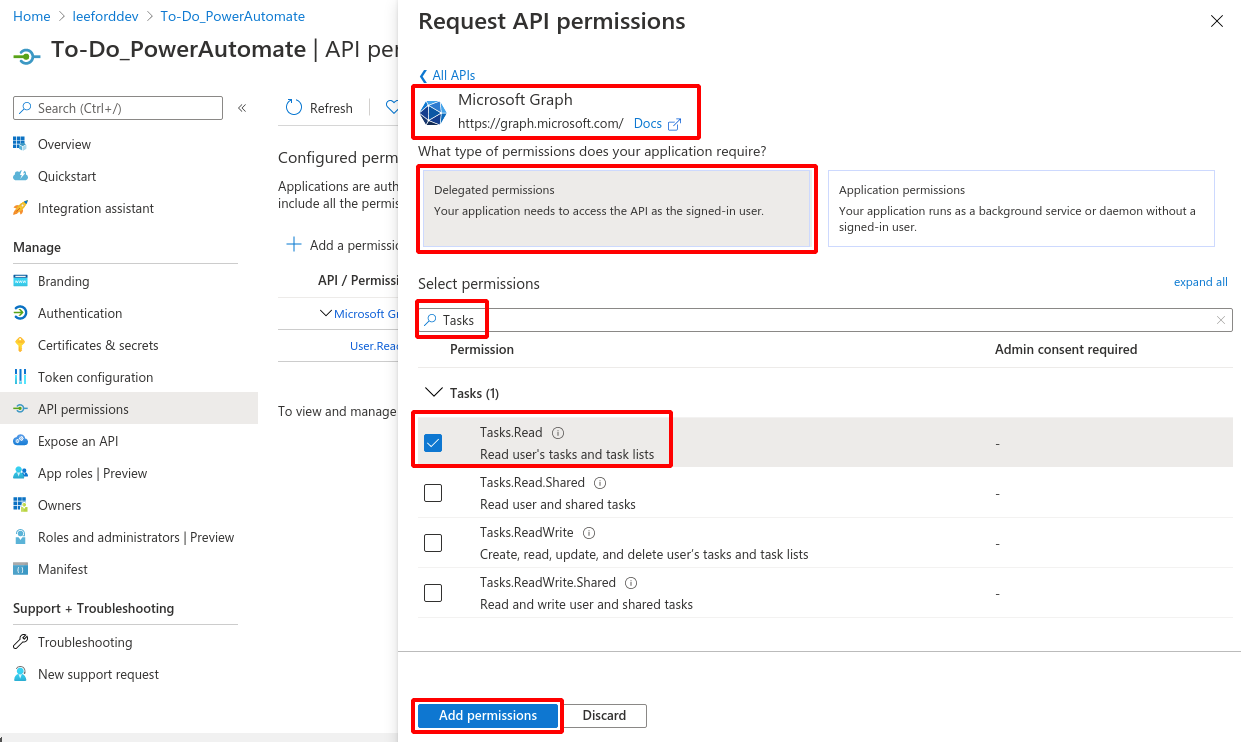Click the Integration assistant rocket icon
Viewport: 1241px width, 742px height.
(x=20, y=208)
